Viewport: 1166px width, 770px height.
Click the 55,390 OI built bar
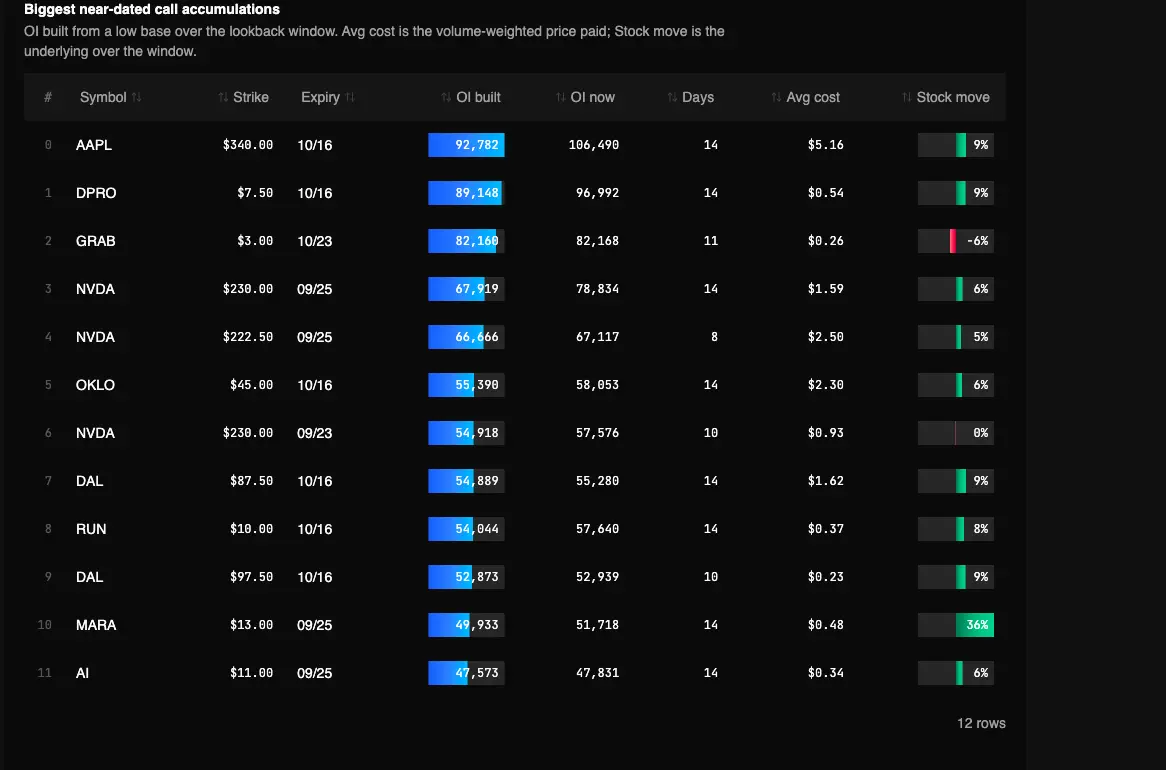tap(466, 385)
